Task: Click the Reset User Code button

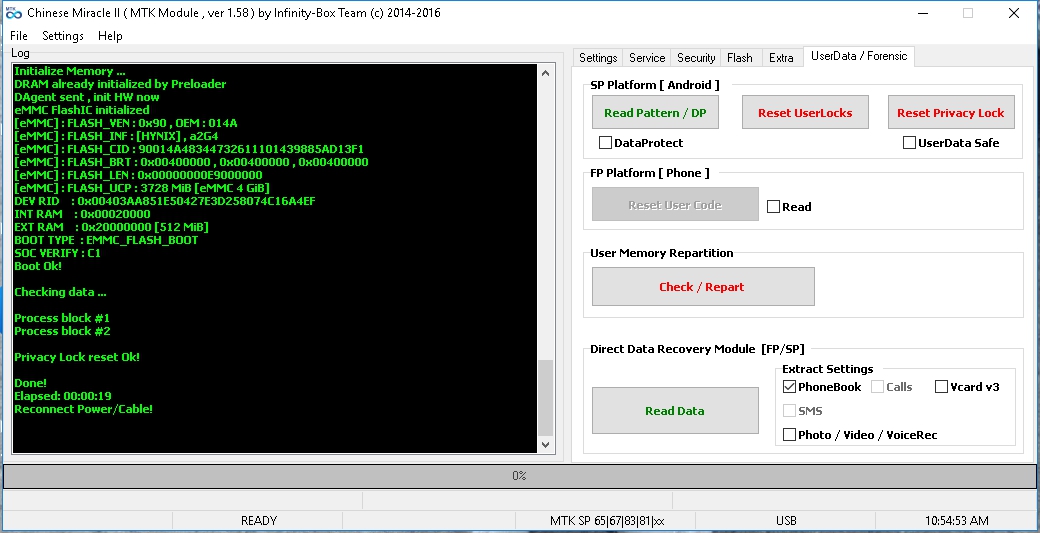Action: click(675, 205)
